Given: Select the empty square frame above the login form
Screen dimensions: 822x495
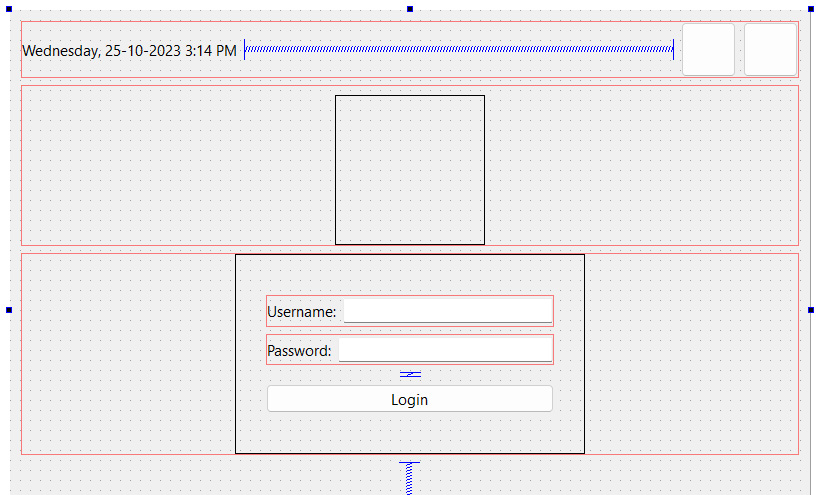Looking at the screenshot, I should tap(410, 170).
